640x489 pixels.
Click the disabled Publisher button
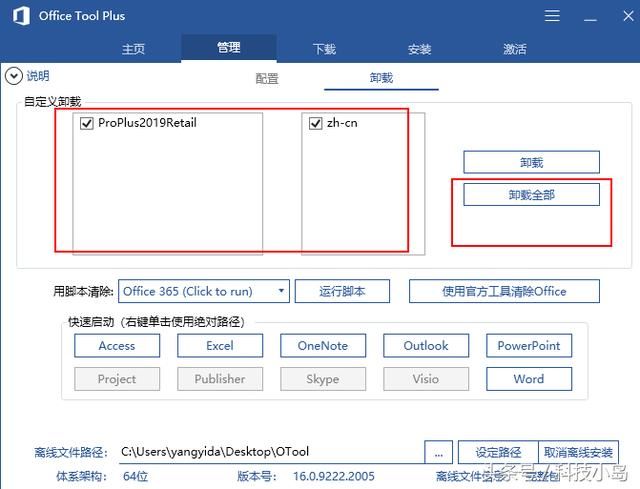tap(220, 379)
